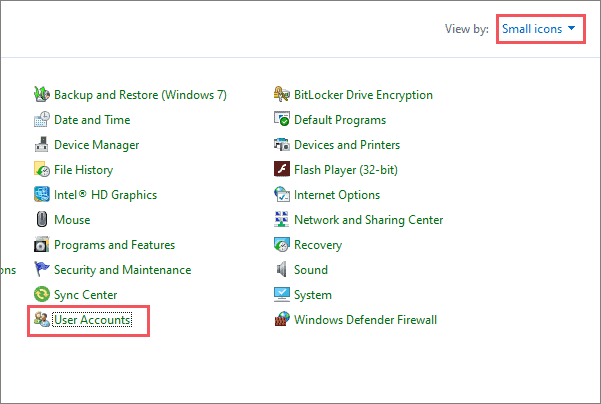Open the Mouse settings link

72,220
